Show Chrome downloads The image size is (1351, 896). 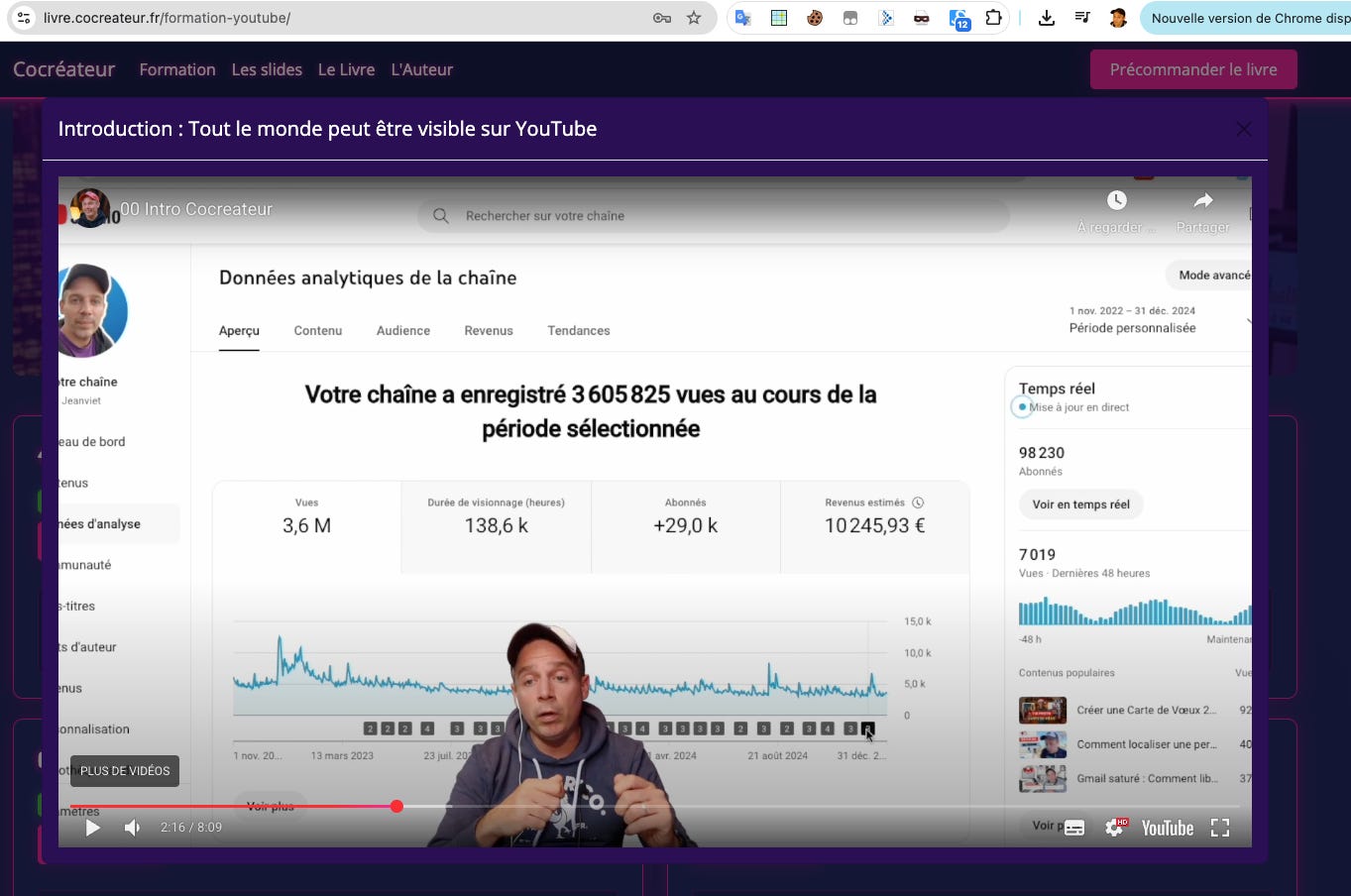1047,18
